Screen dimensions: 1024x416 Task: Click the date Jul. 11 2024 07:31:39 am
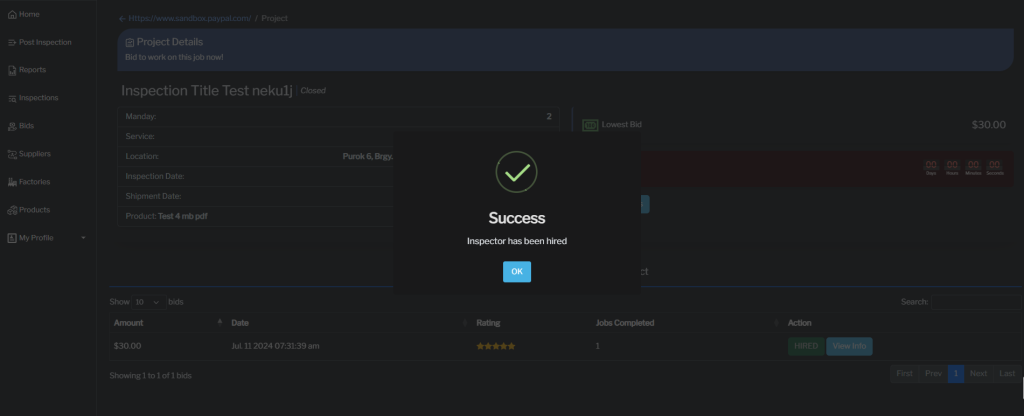275,346
